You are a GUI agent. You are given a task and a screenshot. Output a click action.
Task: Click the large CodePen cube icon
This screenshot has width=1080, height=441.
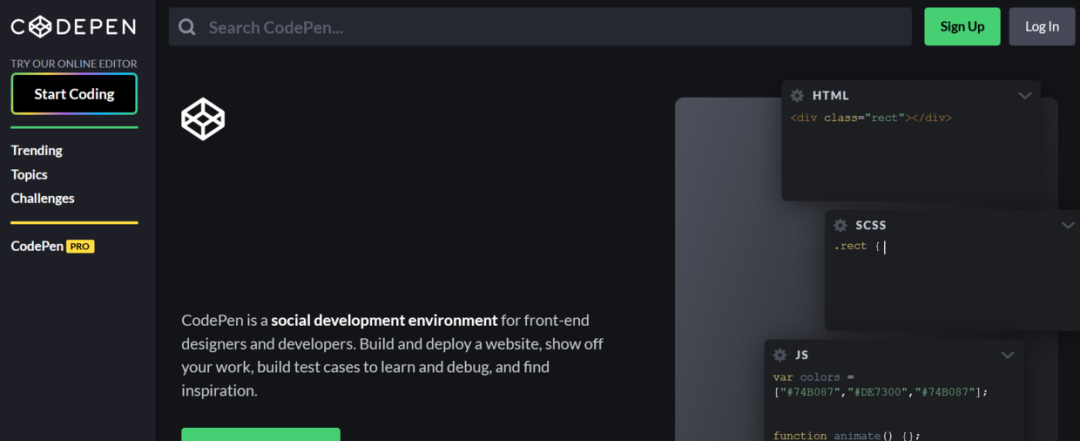pos(203,119)
